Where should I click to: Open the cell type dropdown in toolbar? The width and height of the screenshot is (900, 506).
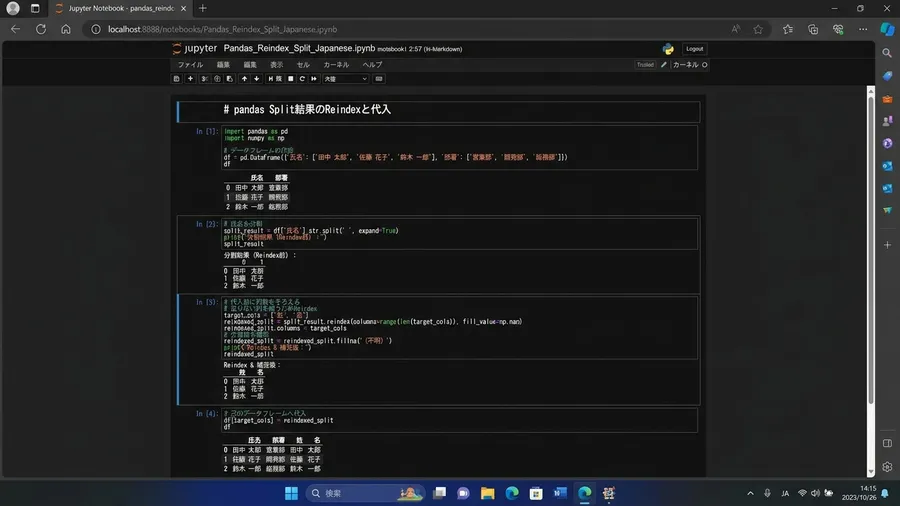346,79
